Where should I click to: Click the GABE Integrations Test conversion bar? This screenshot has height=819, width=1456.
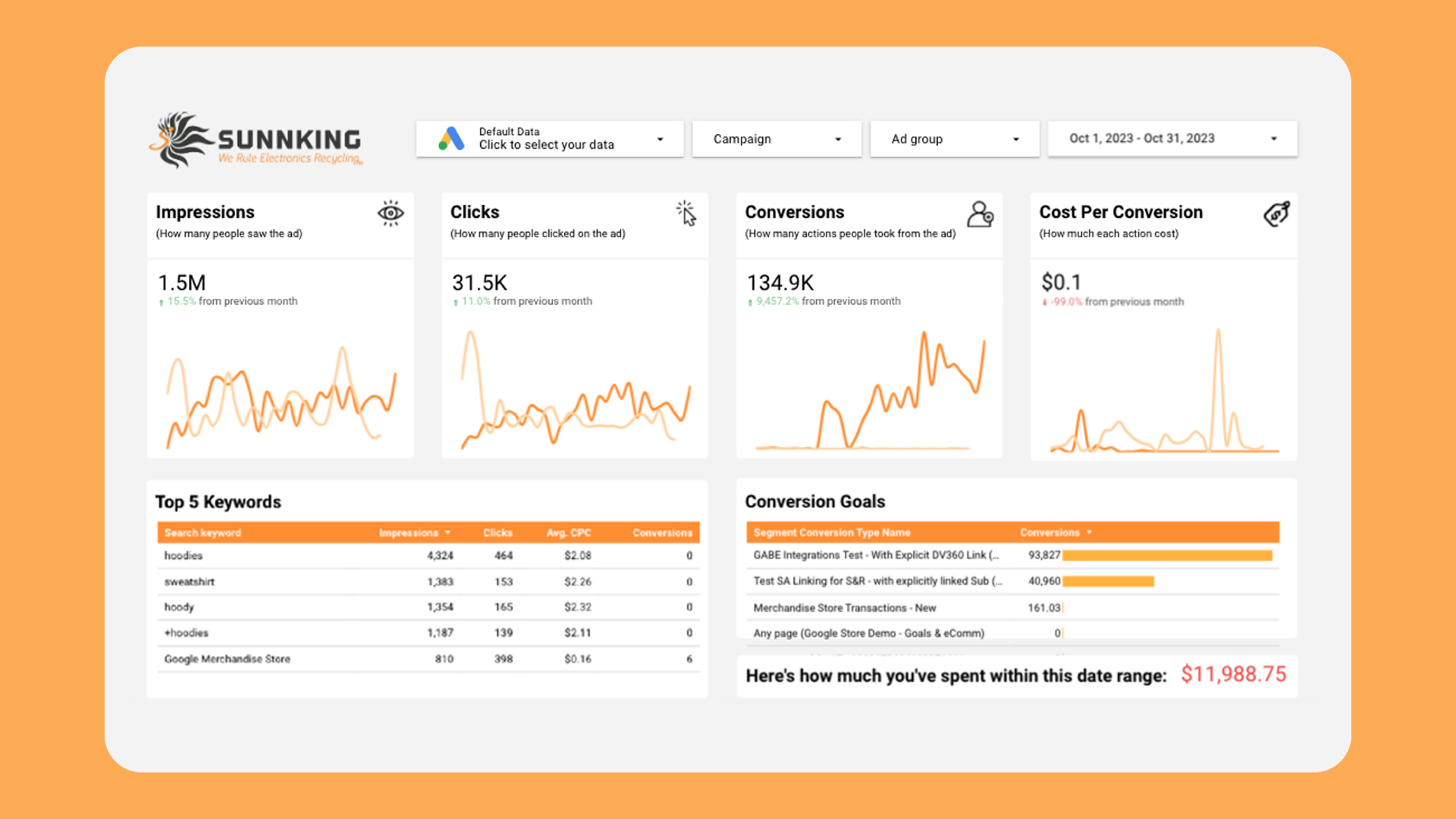coord(1166,556)
